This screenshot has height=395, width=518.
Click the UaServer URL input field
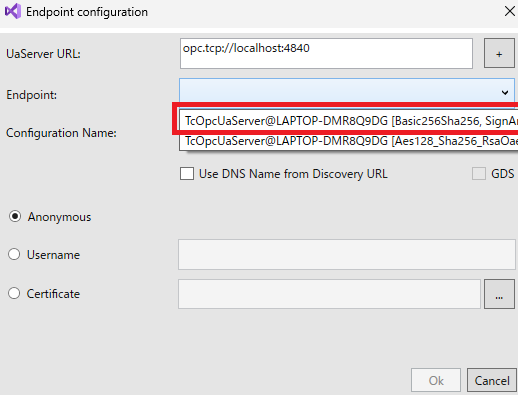click(x=326, y=54)
